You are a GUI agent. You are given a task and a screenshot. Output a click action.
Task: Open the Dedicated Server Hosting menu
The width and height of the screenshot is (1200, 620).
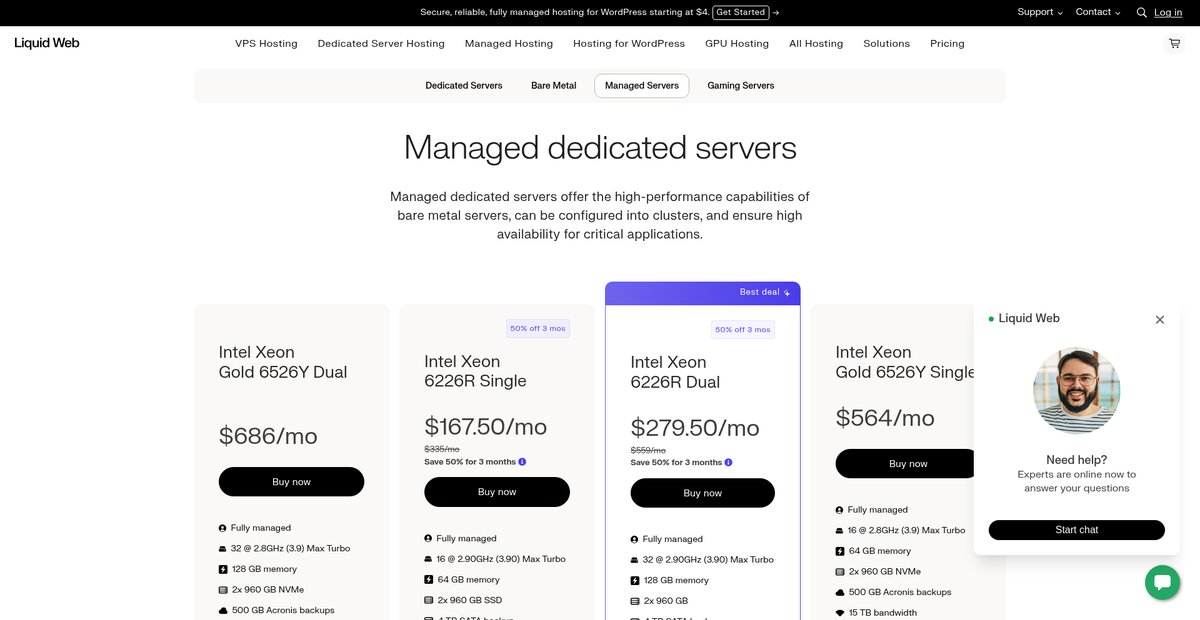click(x=381, y=44)
